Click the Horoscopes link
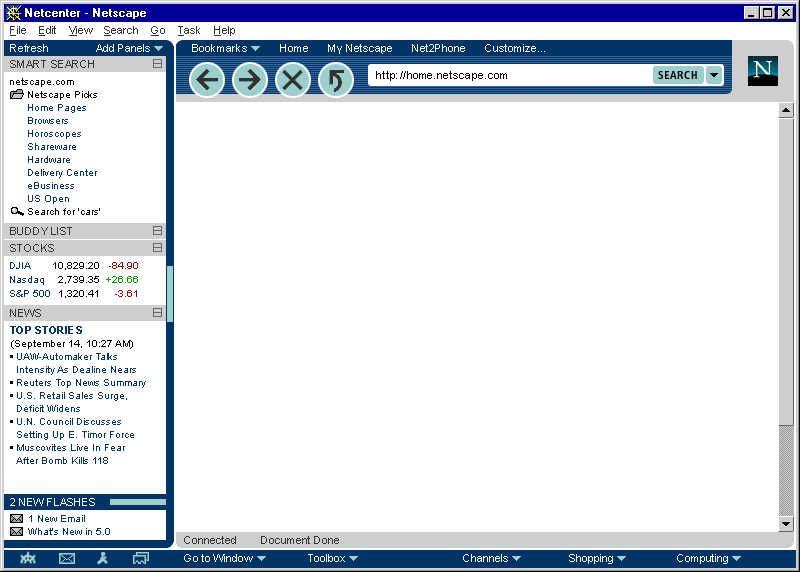The width and height of the screenshot is (800, 572). click(x=54, y=134)
